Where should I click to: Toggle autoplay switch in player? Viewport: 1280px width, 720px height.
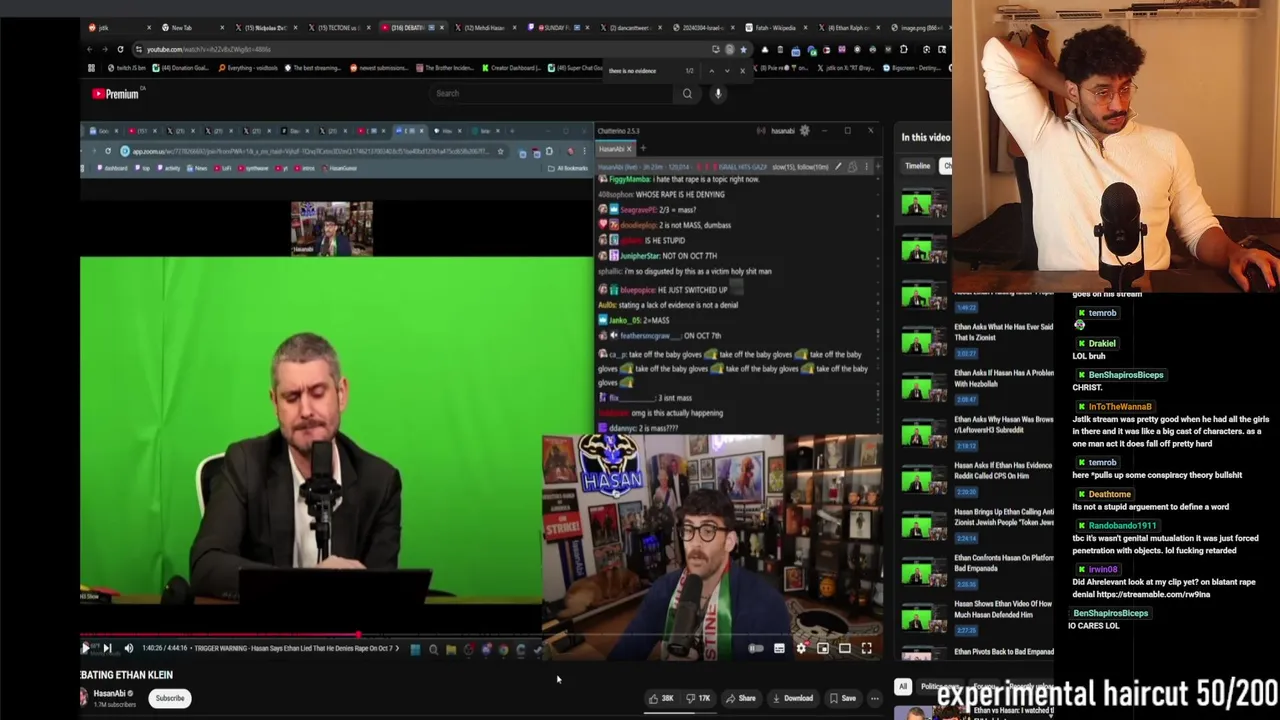(756, 648)
